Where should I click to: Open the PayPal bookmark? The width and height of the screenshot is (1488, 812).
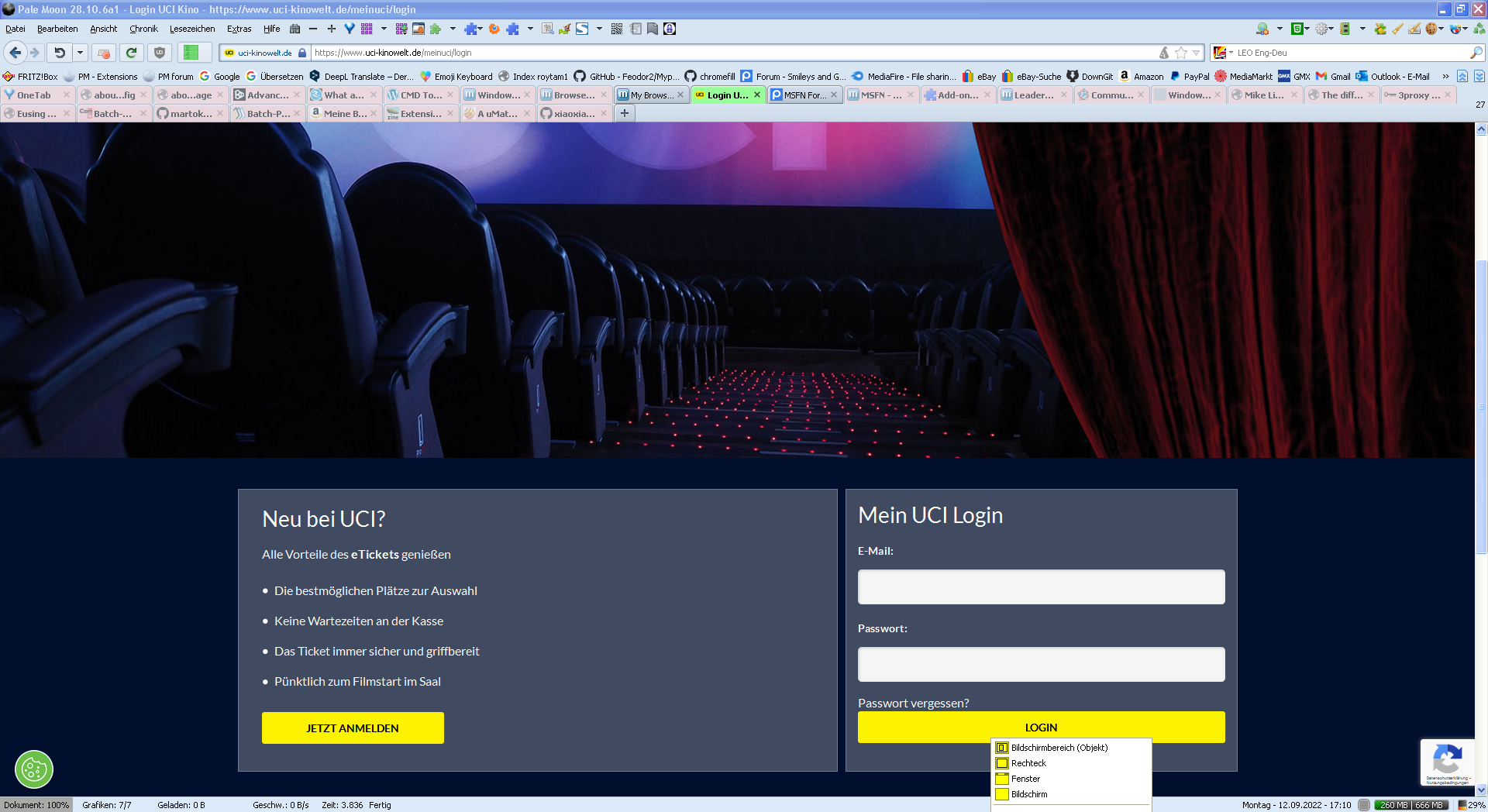point(1190,76)
